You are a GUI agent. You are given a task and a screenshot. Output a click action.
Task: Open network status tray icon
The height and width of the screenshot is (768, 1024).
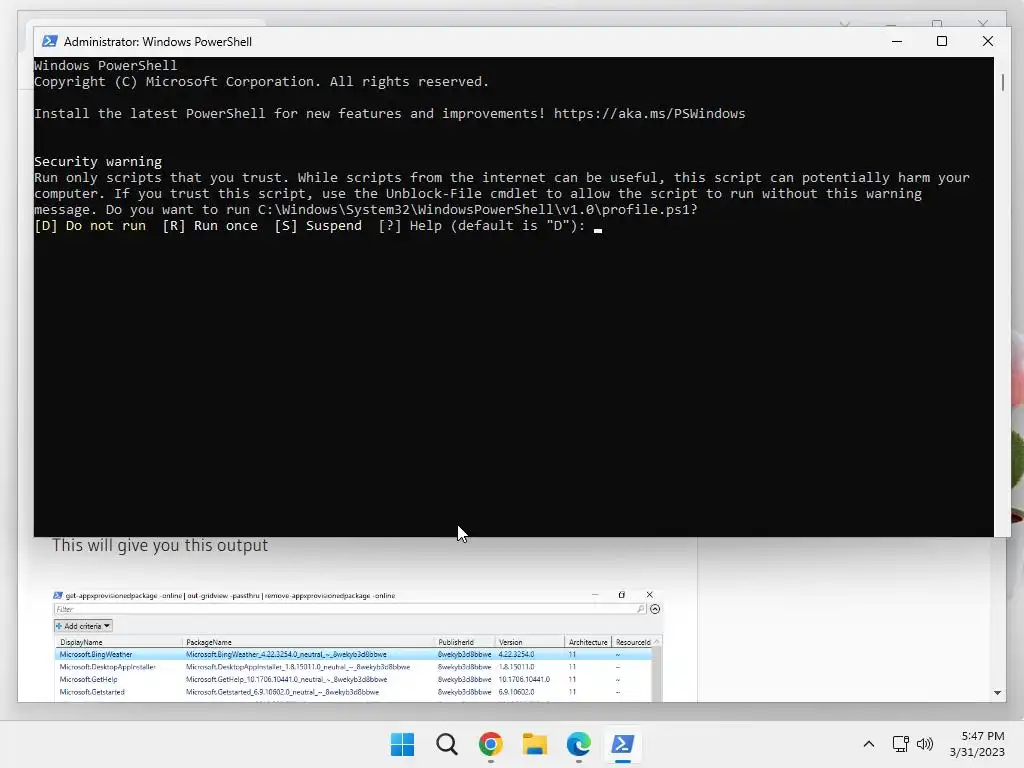(x=901, y=744)
